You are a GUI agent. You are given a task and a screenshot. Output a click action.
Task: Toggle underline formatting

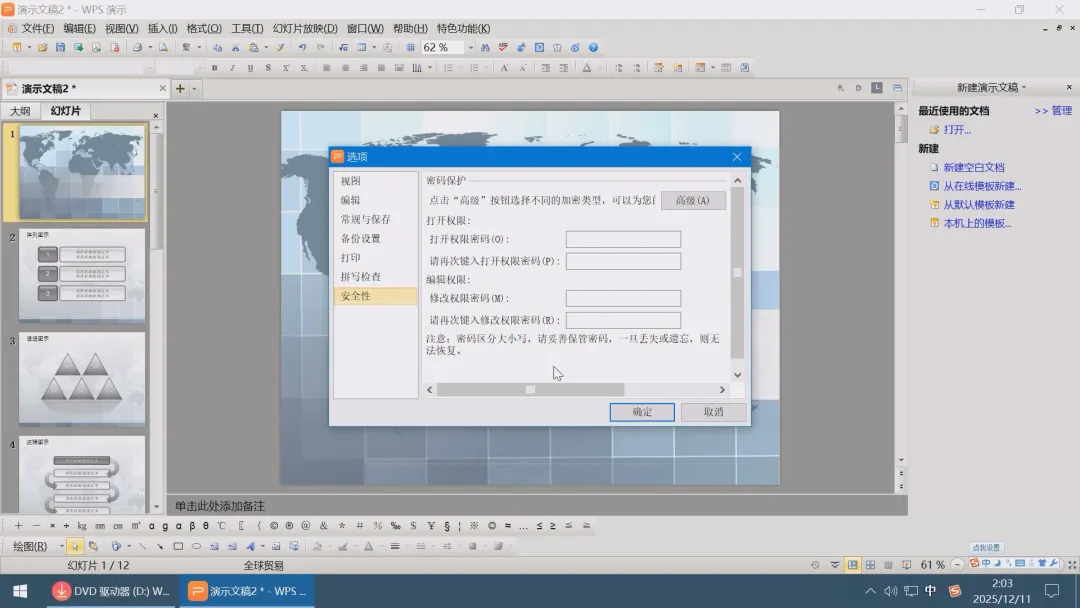pyautogui.click(x=250, y=67)
